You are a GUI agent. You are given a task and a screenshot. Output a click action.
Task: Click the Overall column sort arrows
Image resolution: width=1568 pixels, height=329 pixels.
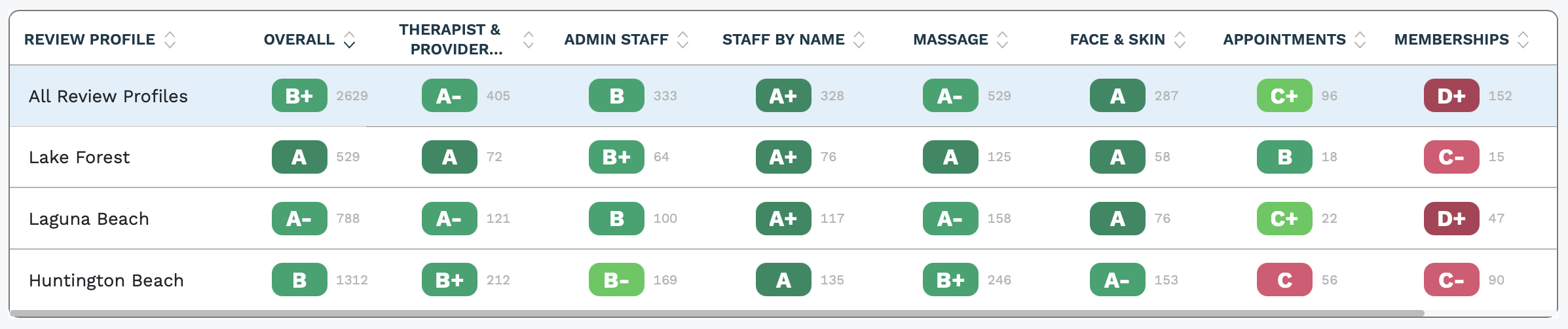tap(350, 40)
